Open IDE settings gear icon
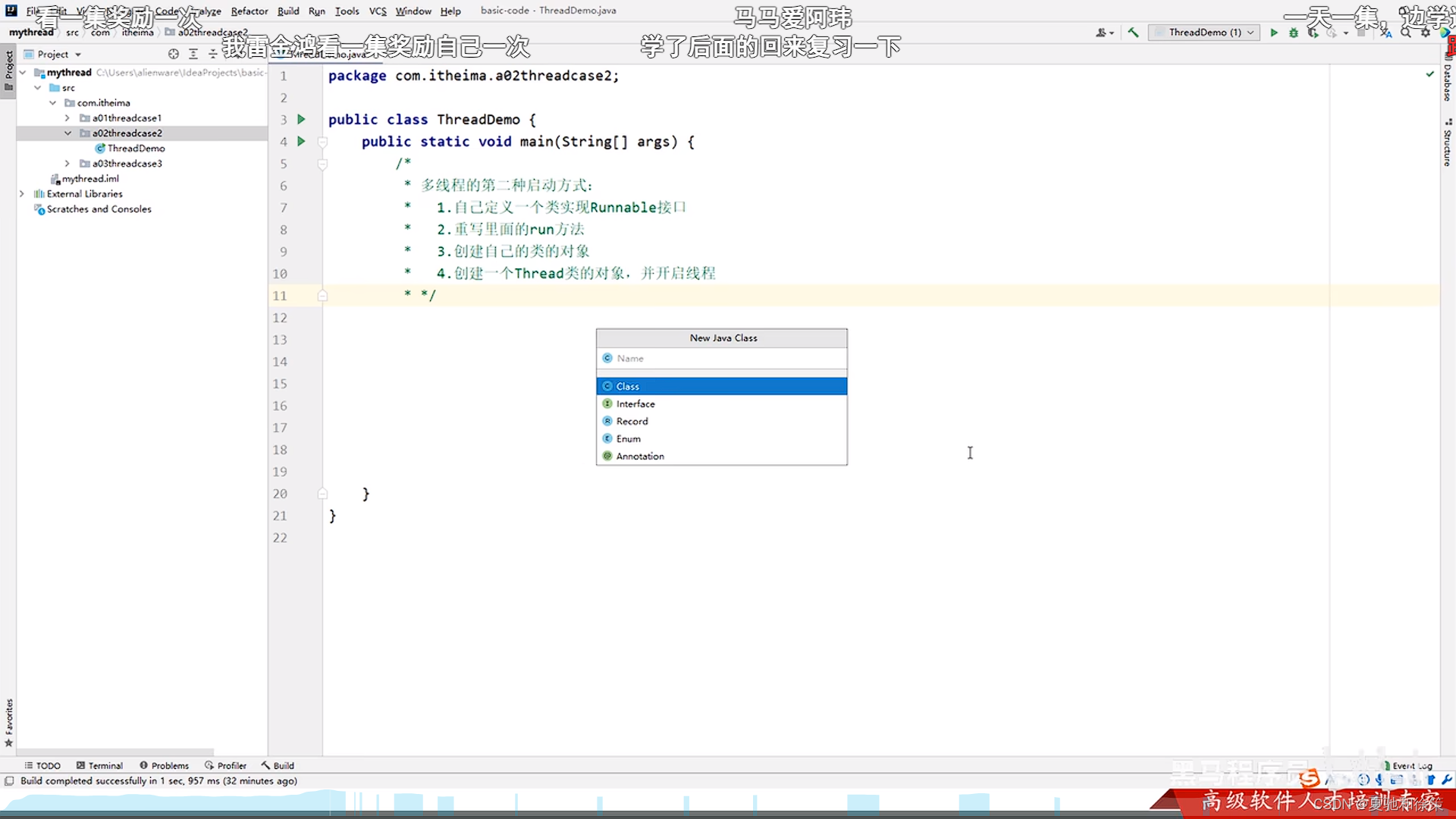Viewport: 1456px width, 819px height. (x=1426, y=33)
